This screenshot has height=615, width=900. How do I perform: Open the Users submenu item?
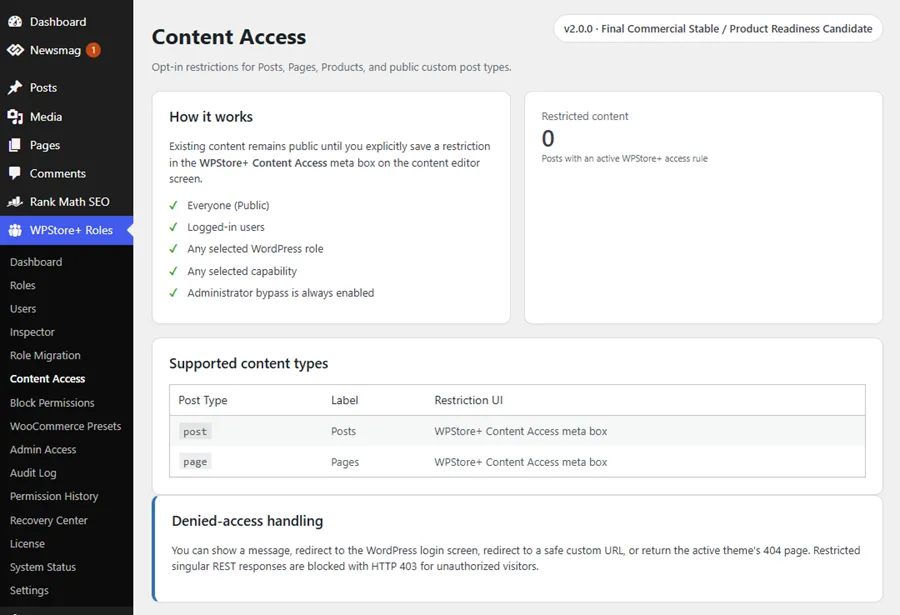point(23,309)
